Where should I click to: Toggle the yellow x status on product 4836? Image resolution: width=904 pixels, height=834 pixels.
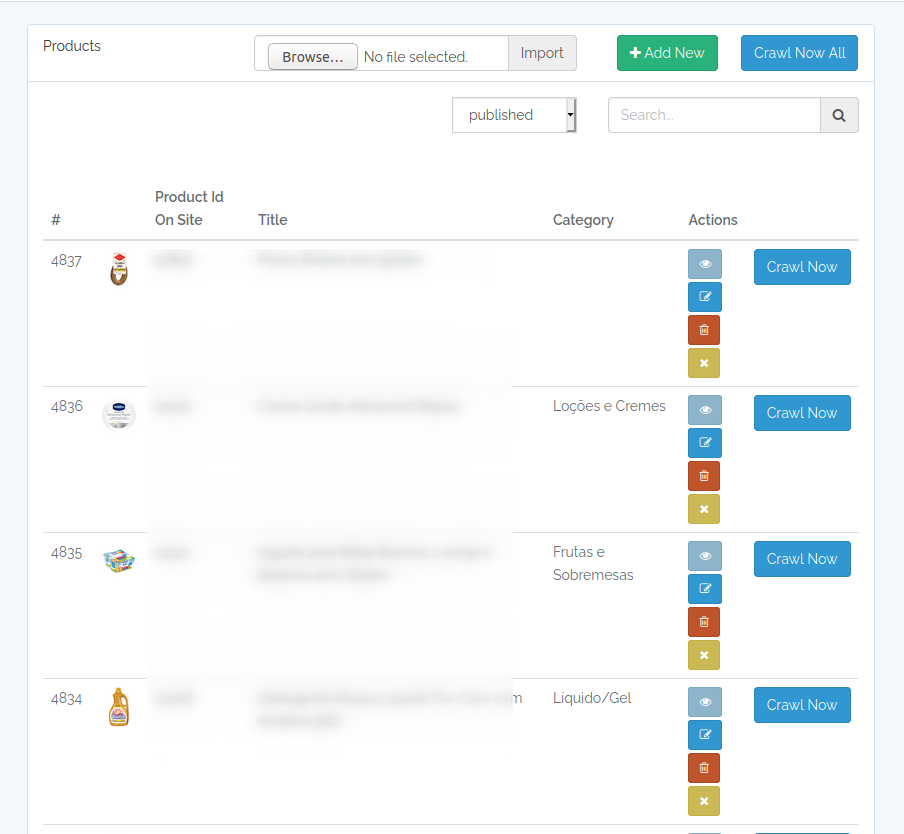(x=704, y=509)
